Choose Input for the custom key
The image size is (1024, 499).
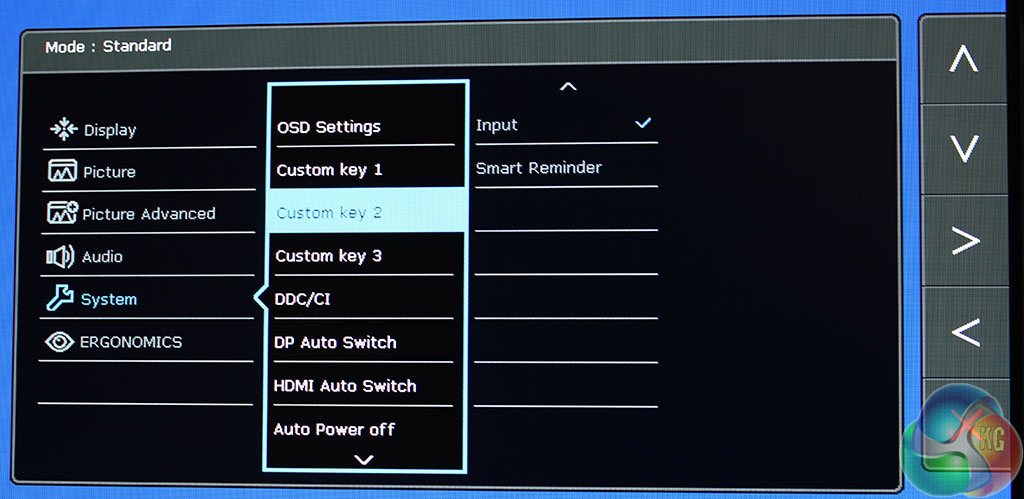[x=566, y=125]
